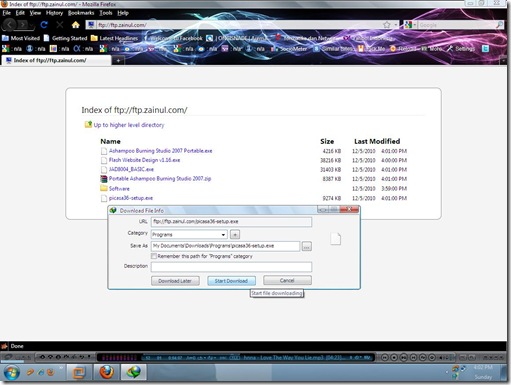Image resolution: width=511 pixels, height=385 pixels.
Task: Click the Windows Start orb
Action: click(x=11, y=373)
